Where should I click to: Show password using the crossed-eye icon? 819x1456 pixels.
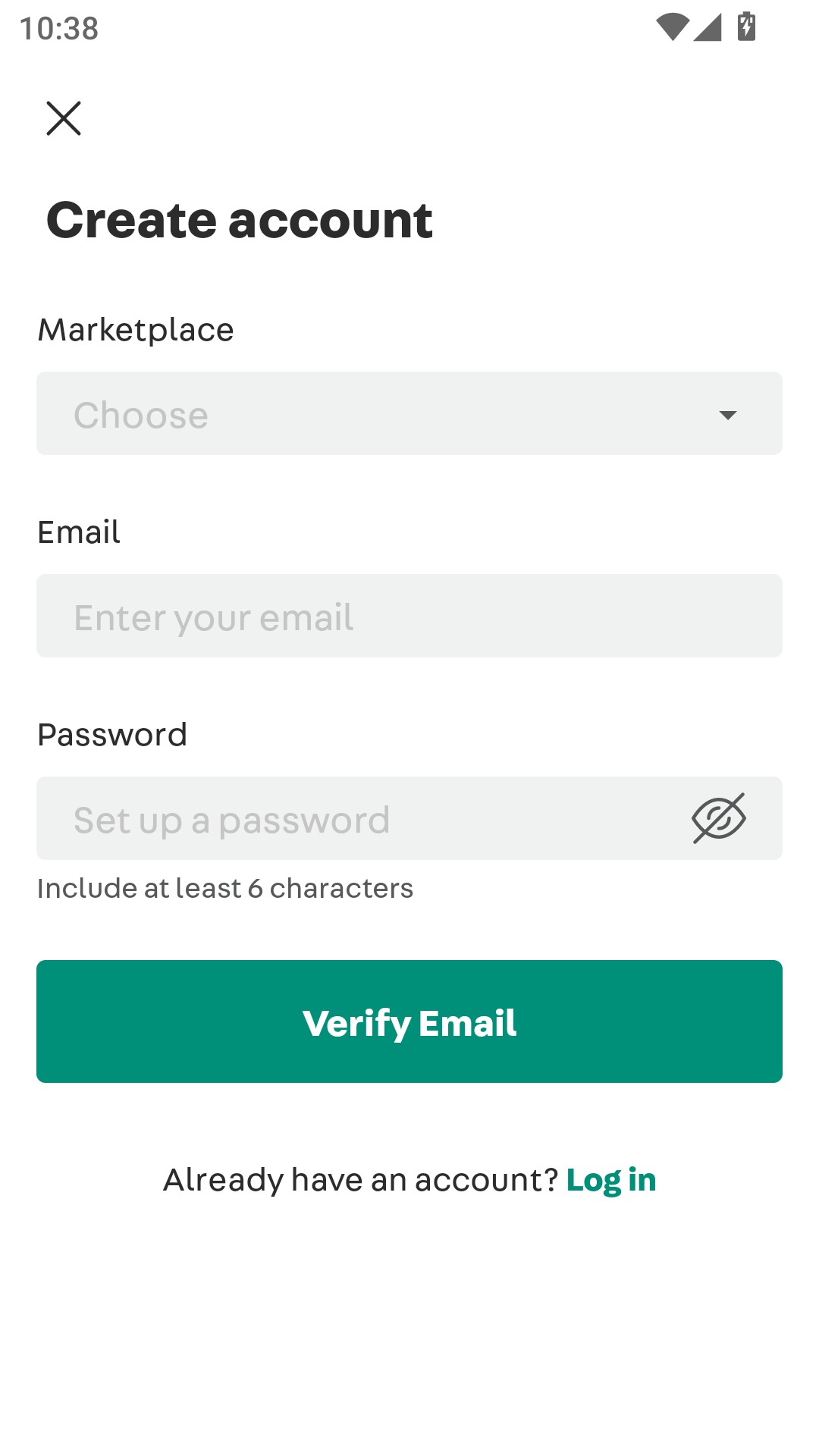[718, 818]
